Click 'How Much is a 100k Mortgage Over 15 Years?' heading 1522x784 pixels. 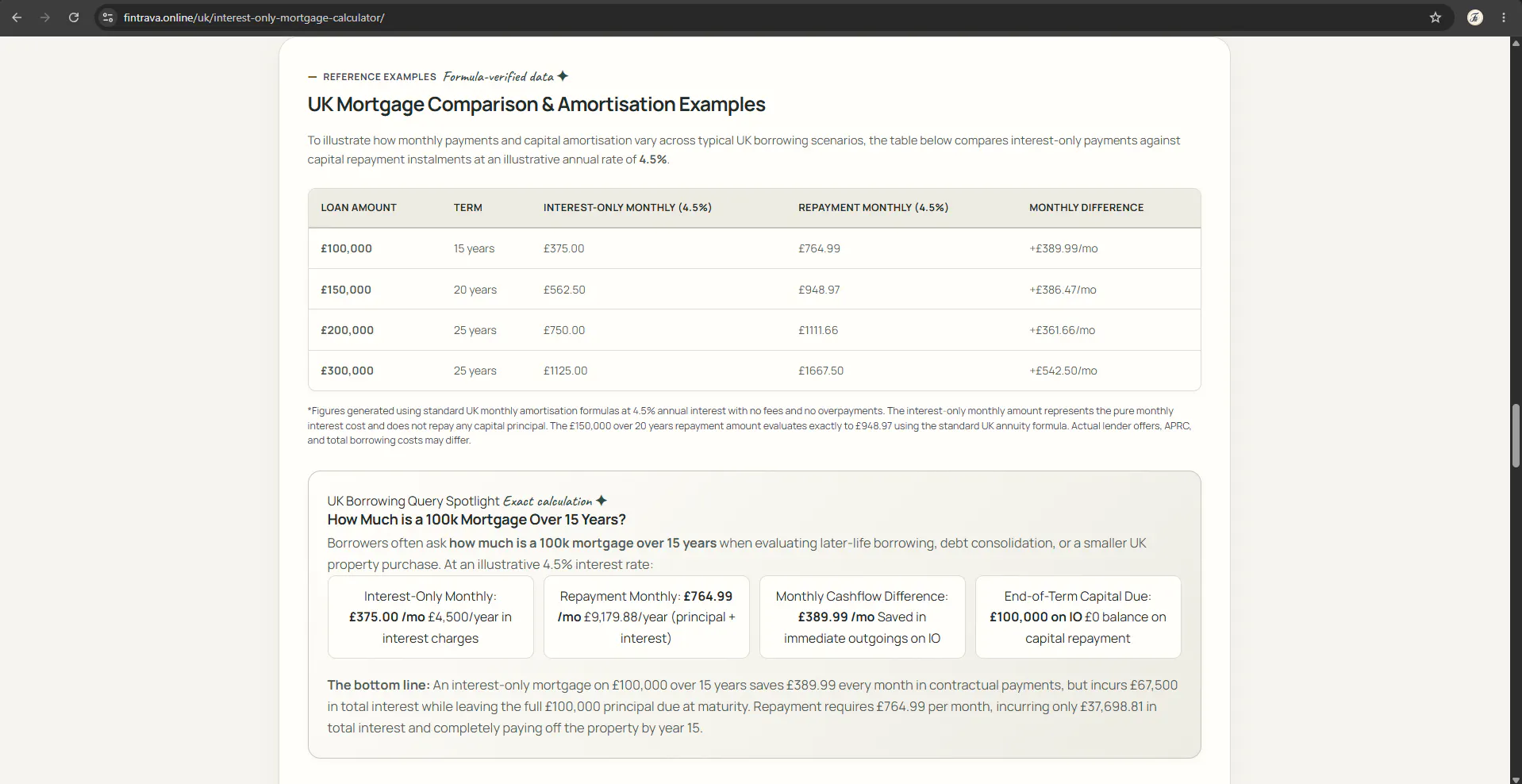click(x=476, y=520)
